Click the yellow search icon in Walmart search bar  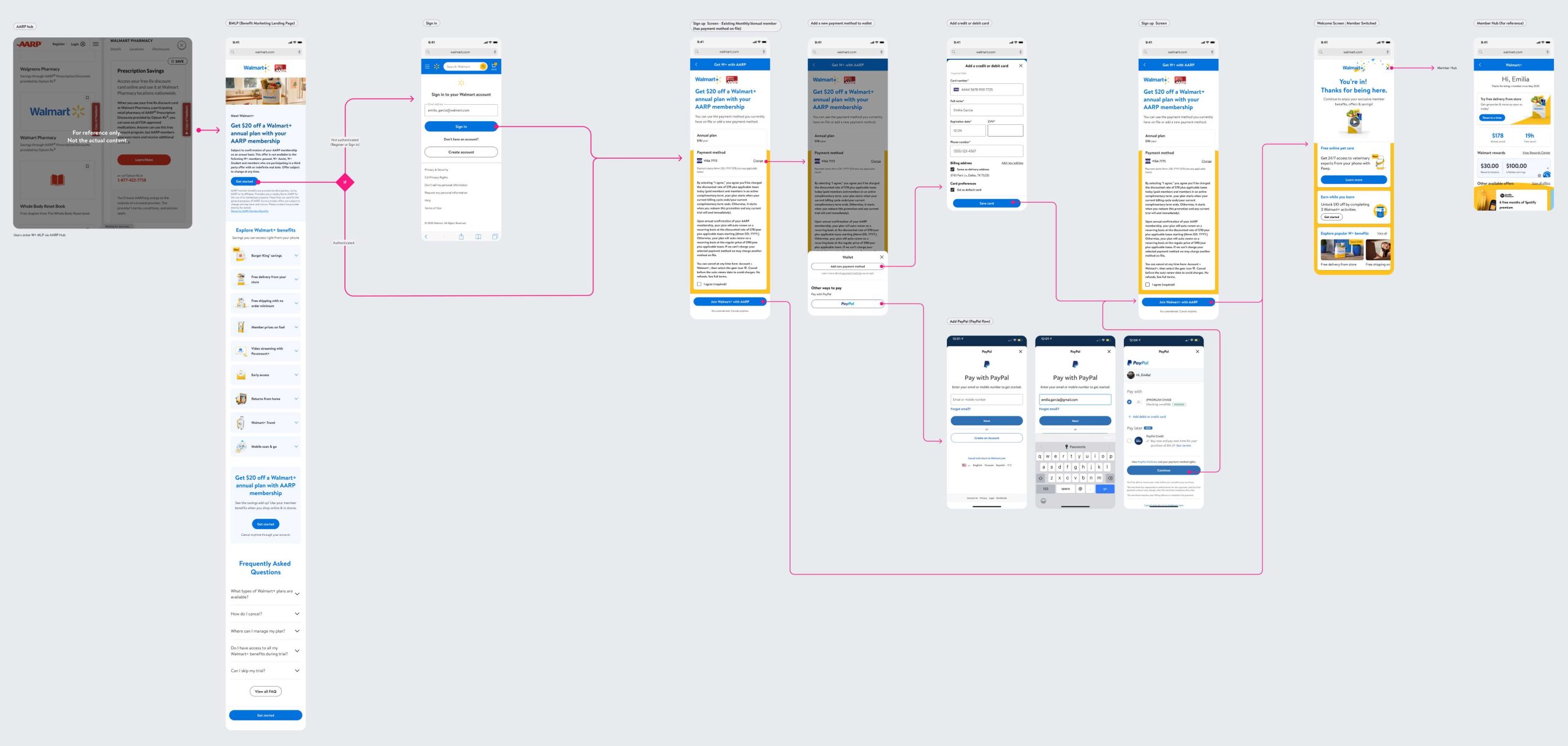tap(483, 66)
